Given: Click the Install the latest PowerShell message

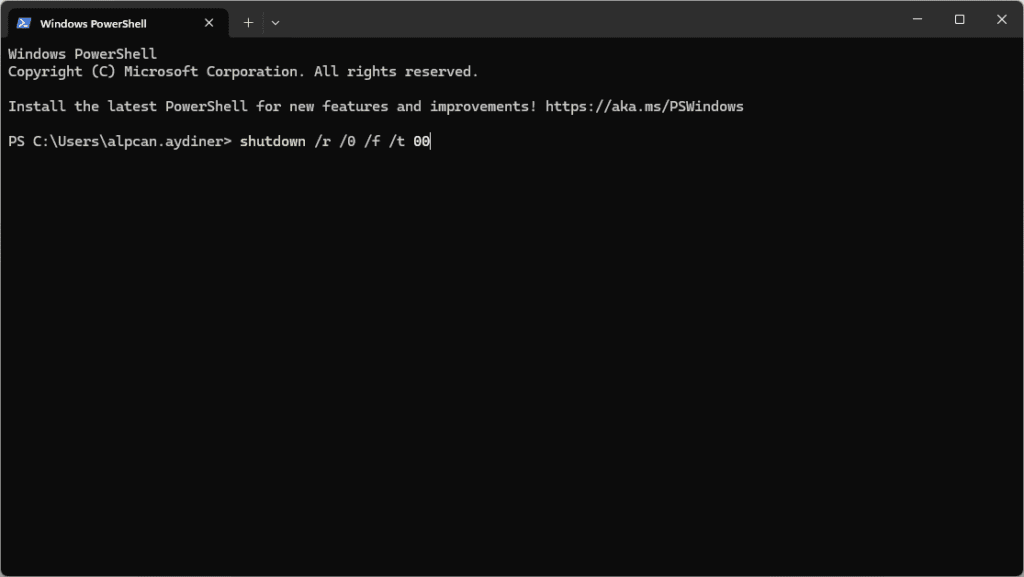Looking at the screenshot, I should tap(270, 106).
